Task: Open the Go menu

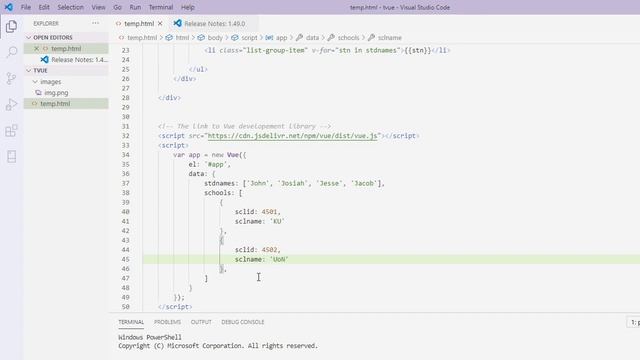Action: click(x=118, y=7)
